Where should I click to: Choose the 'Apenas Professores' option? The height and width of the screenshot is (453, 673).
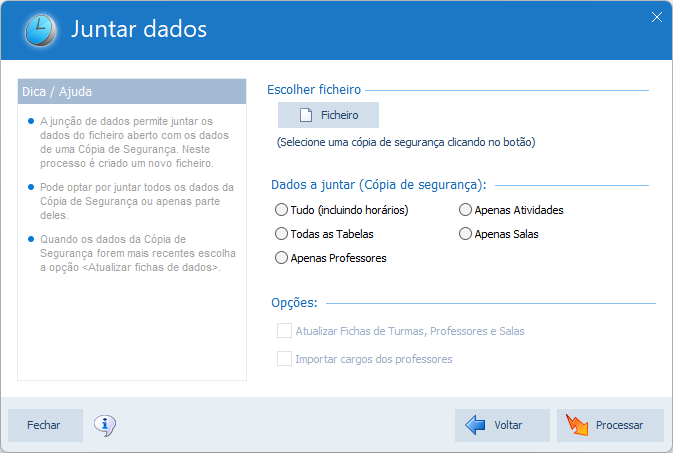pos(281,257)
